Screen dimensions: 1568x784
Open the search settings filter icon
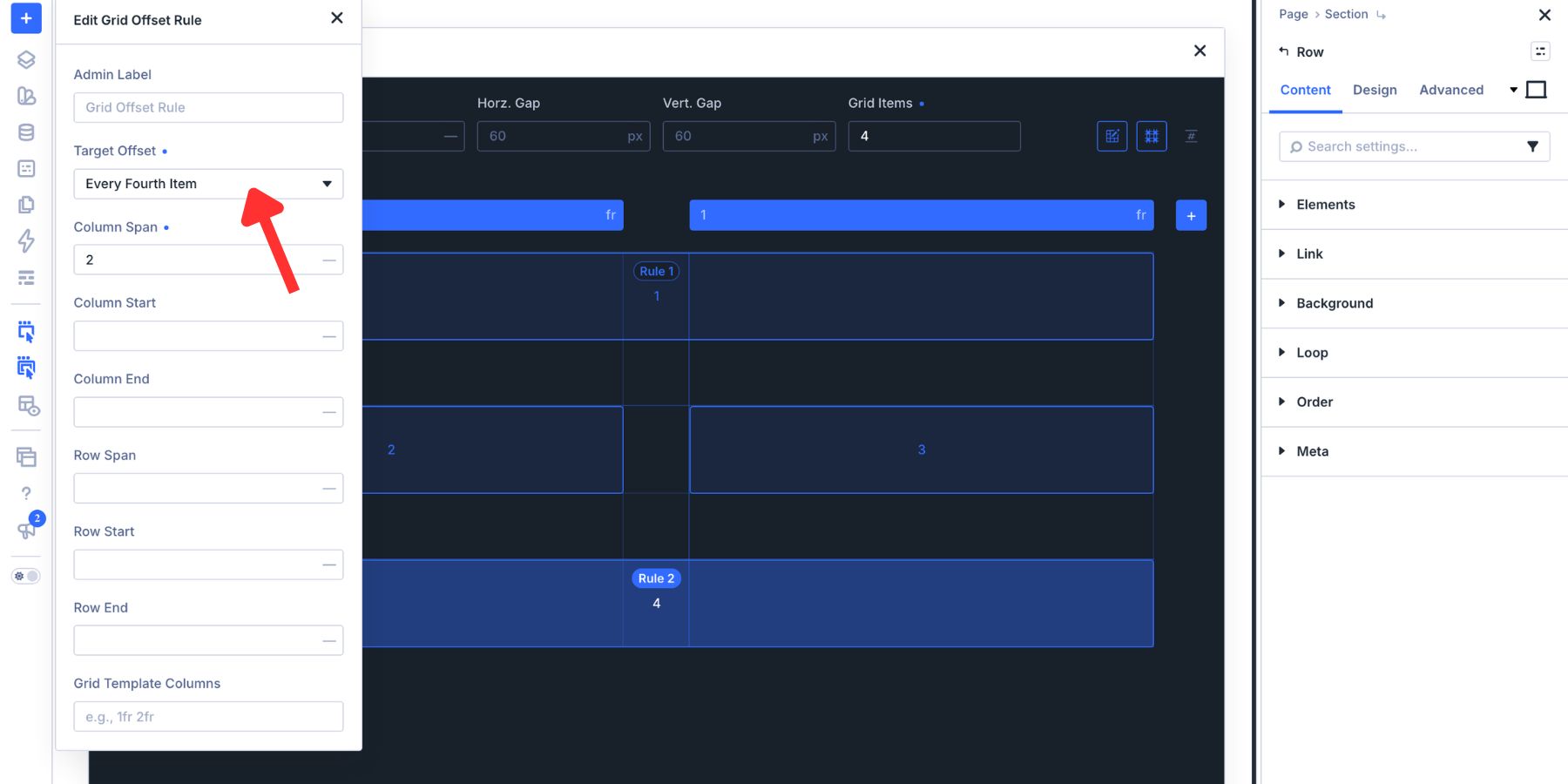point(1532,146)
